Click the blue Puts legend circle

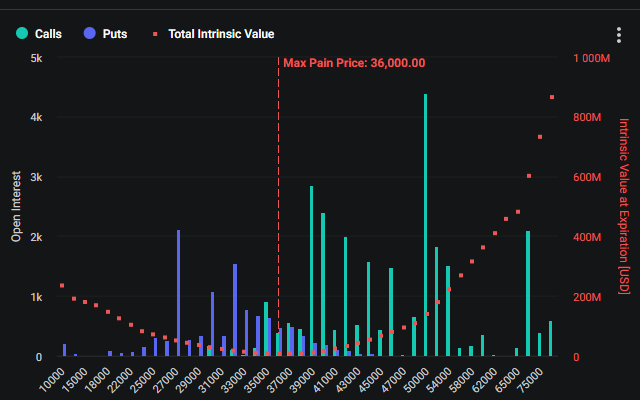pyautogui.click(x=90, y=34)
